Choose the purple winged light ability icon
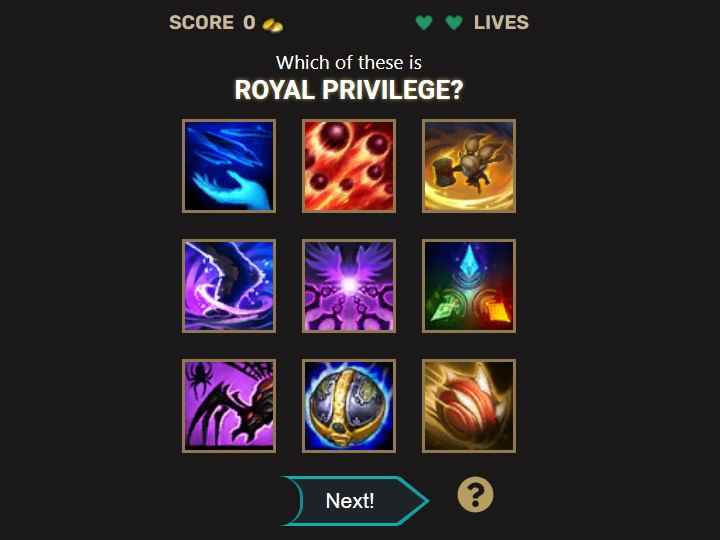Screen dimensions: 720x540 click(349, 286)
